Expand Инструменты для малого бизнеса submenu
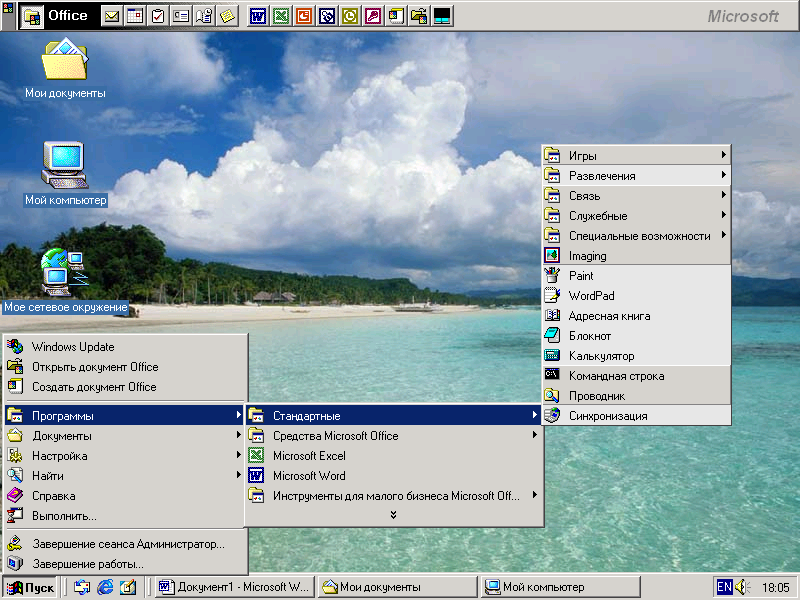Viewport: 800px width, 600px height. [x=394, y=495]
